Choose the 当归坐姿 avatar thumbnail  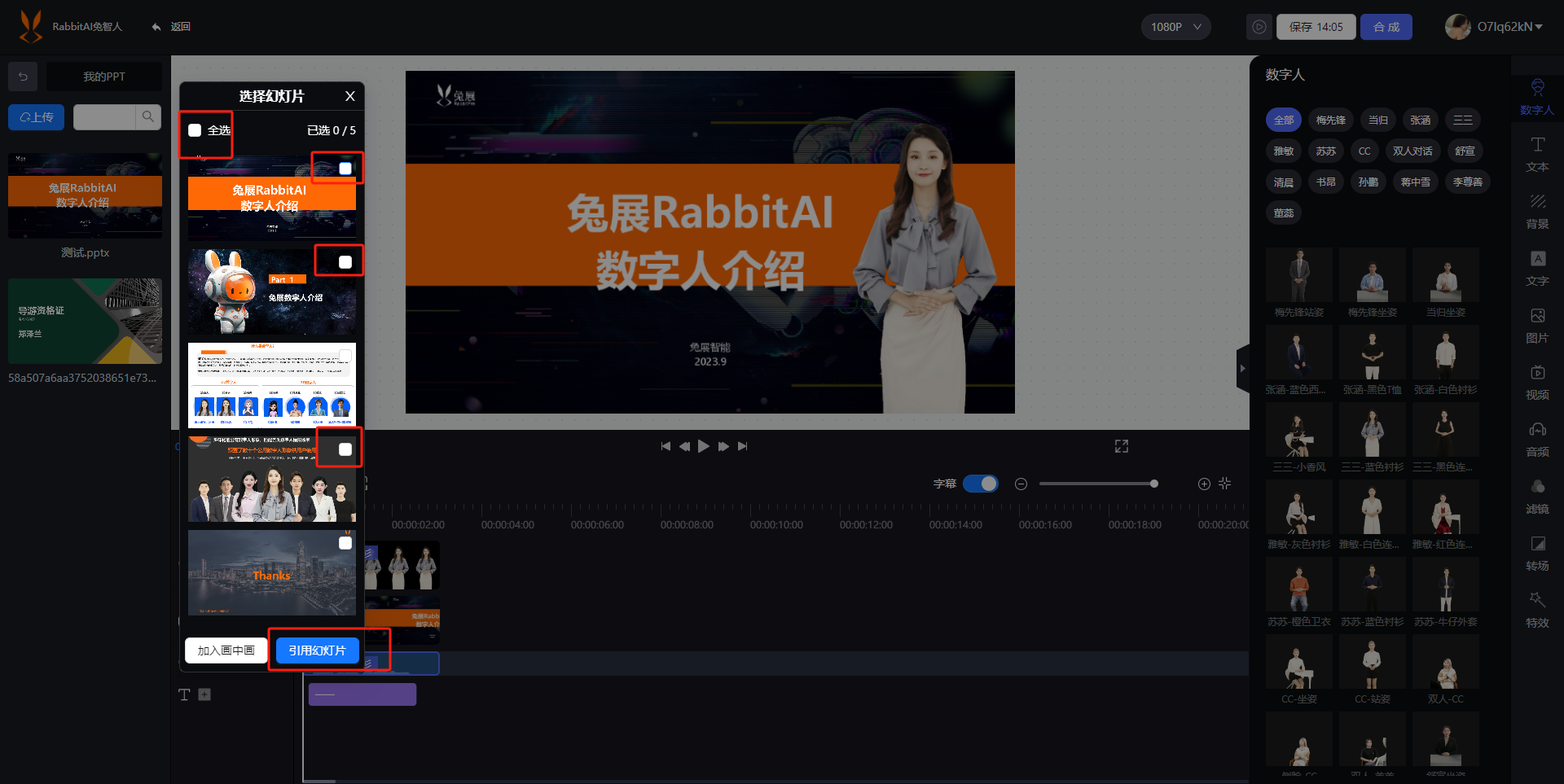click(1446, 276)
